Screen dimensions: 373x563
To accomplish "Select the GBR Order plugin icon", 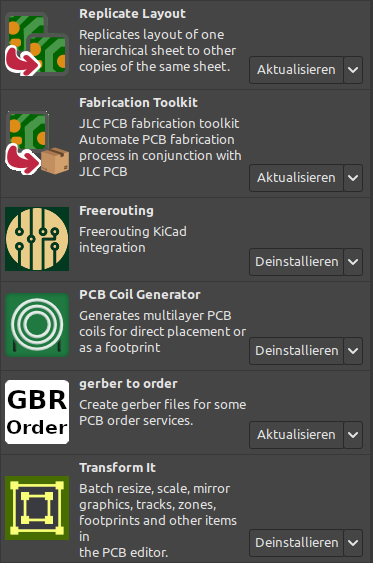I will [37, 412].
